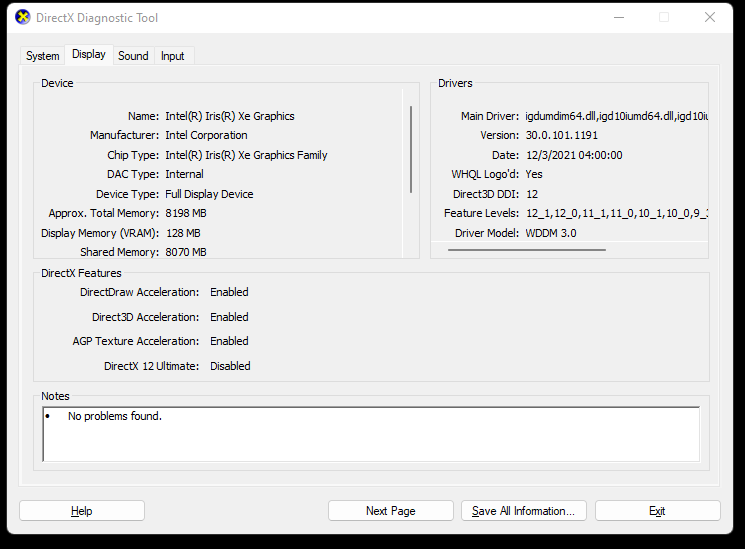Click DirectX 12 Ultimate 'Disabled' value
The image size is (745, 549).
pyautogui.click(x=230, y=366)
